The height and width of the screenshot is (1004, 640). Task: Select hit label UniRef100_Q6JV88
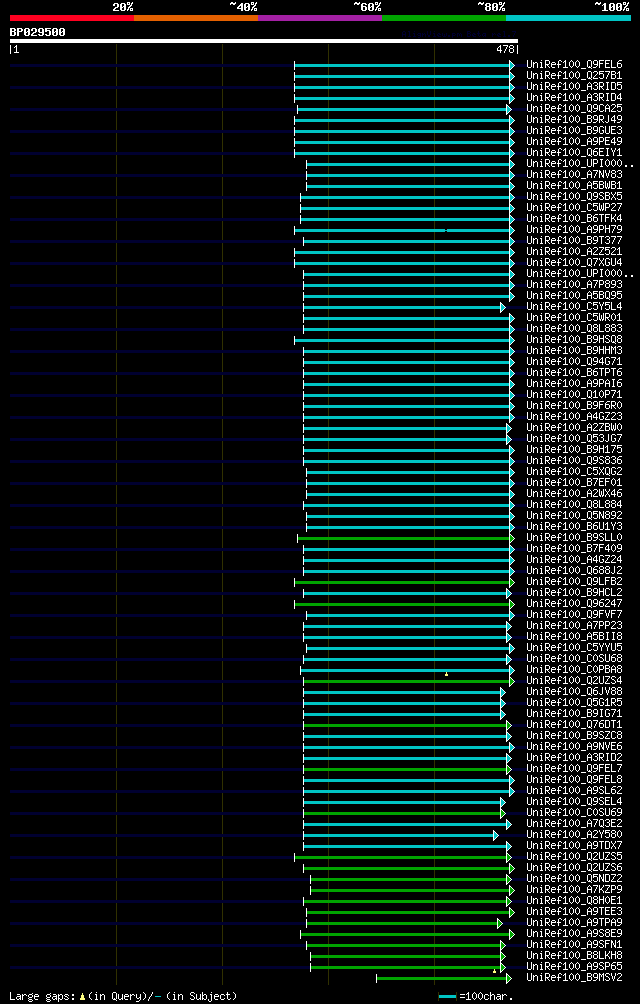tap(574, 692)
